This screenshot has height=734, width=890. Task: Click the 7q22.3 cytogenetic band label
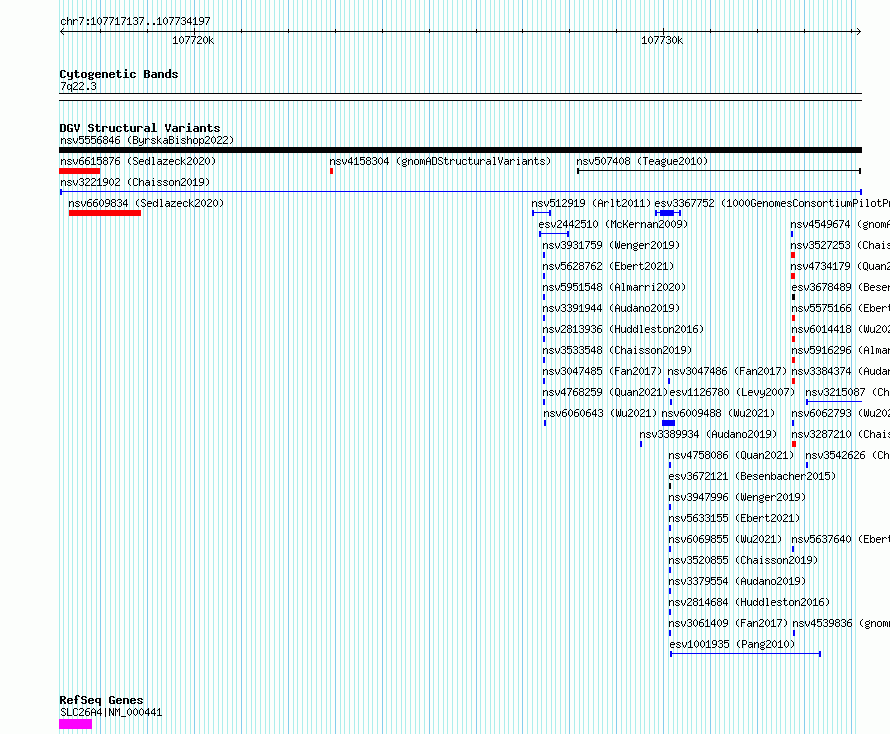click(x=78, y=86)
